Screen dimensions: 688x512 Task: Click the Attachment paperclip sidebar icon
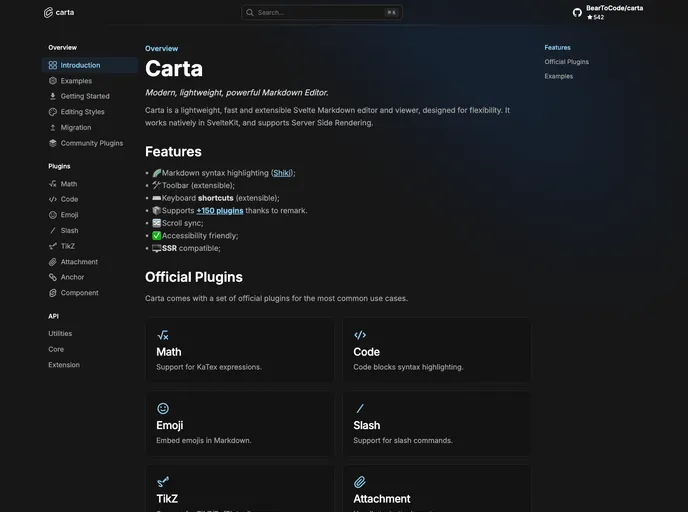53,261
